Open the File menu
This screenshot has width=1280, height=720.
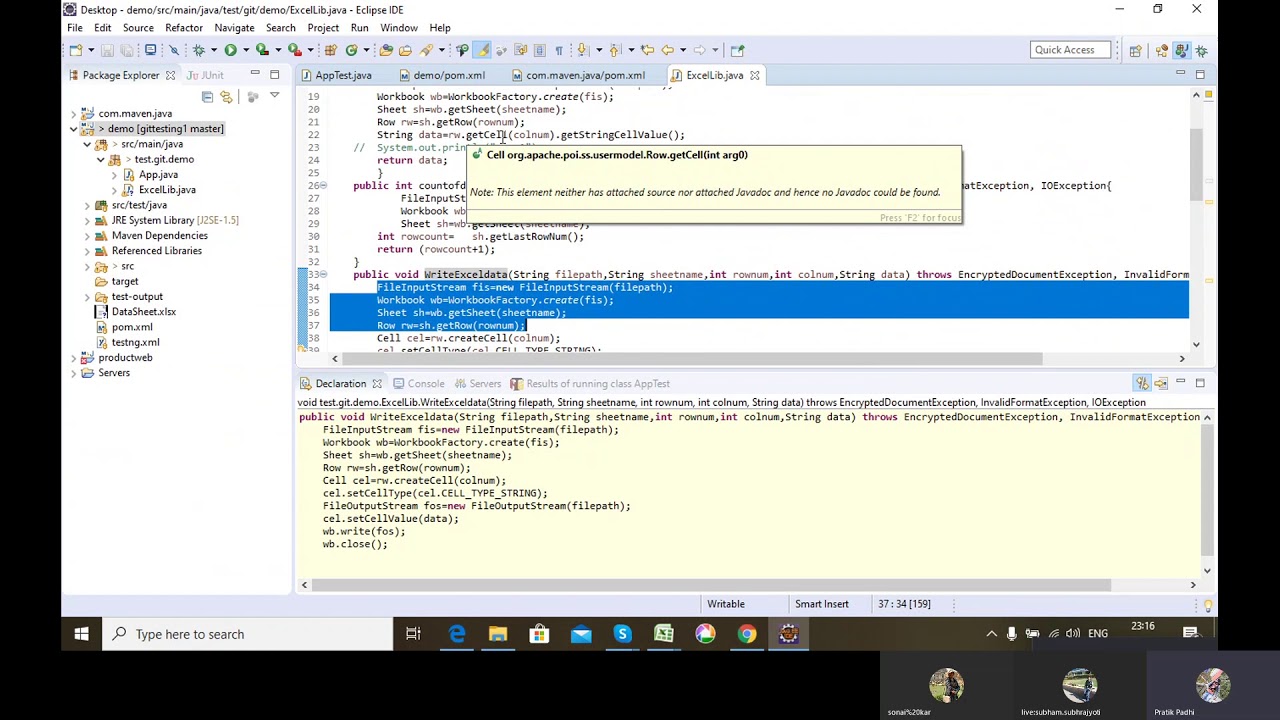75,28
